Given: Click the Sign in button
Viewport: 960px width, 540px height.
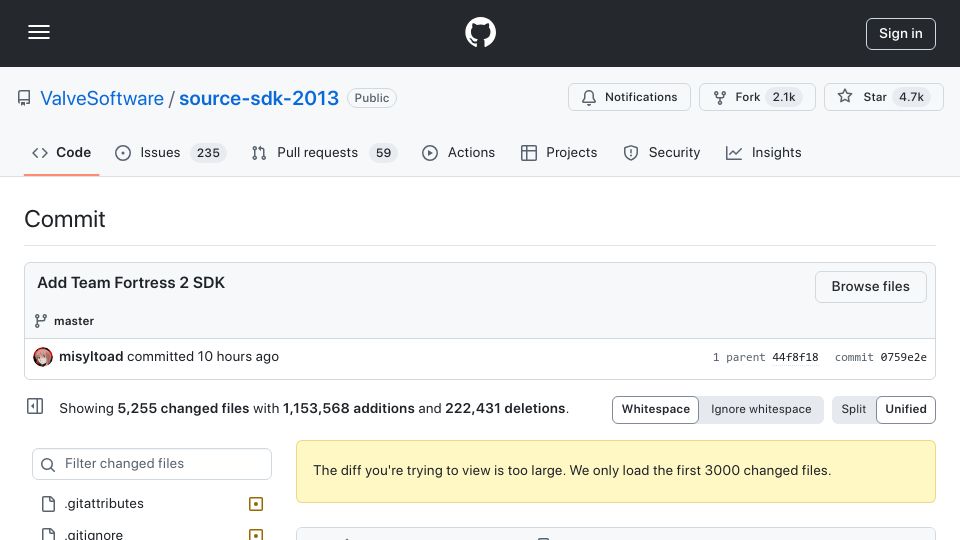Looking at the screenshot, I should click(901, 34).
